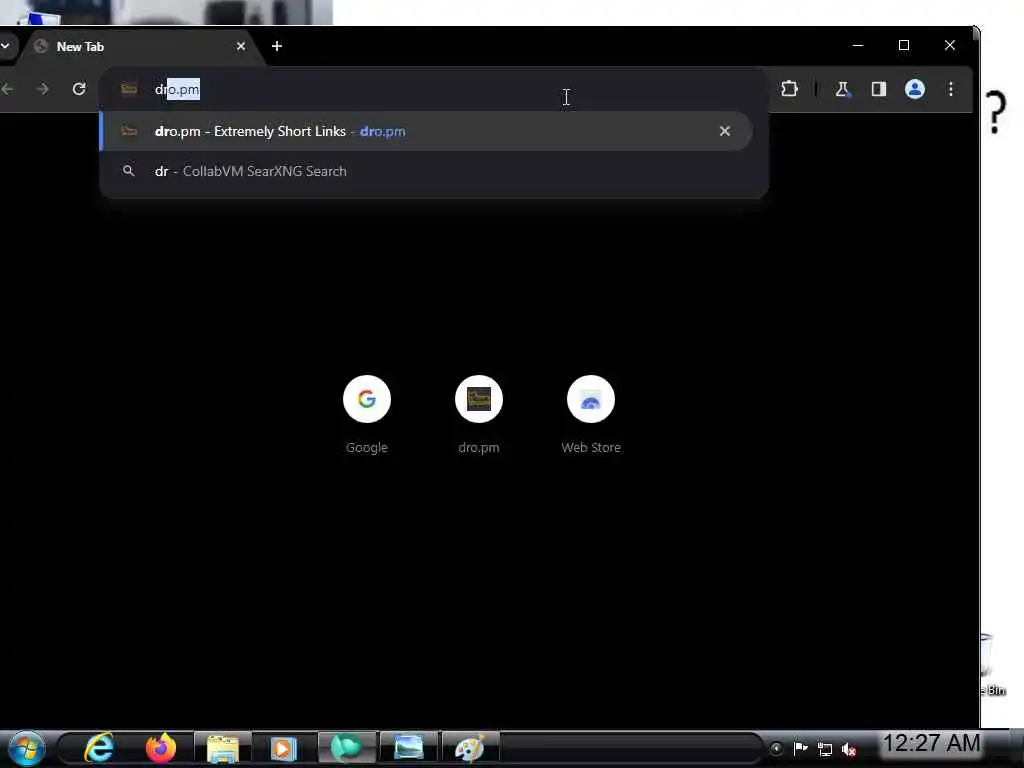The height and width of the screenshot is (768, 1024).
Task: Open the picture viewer taskbar icon
Action: click(409, 748)
